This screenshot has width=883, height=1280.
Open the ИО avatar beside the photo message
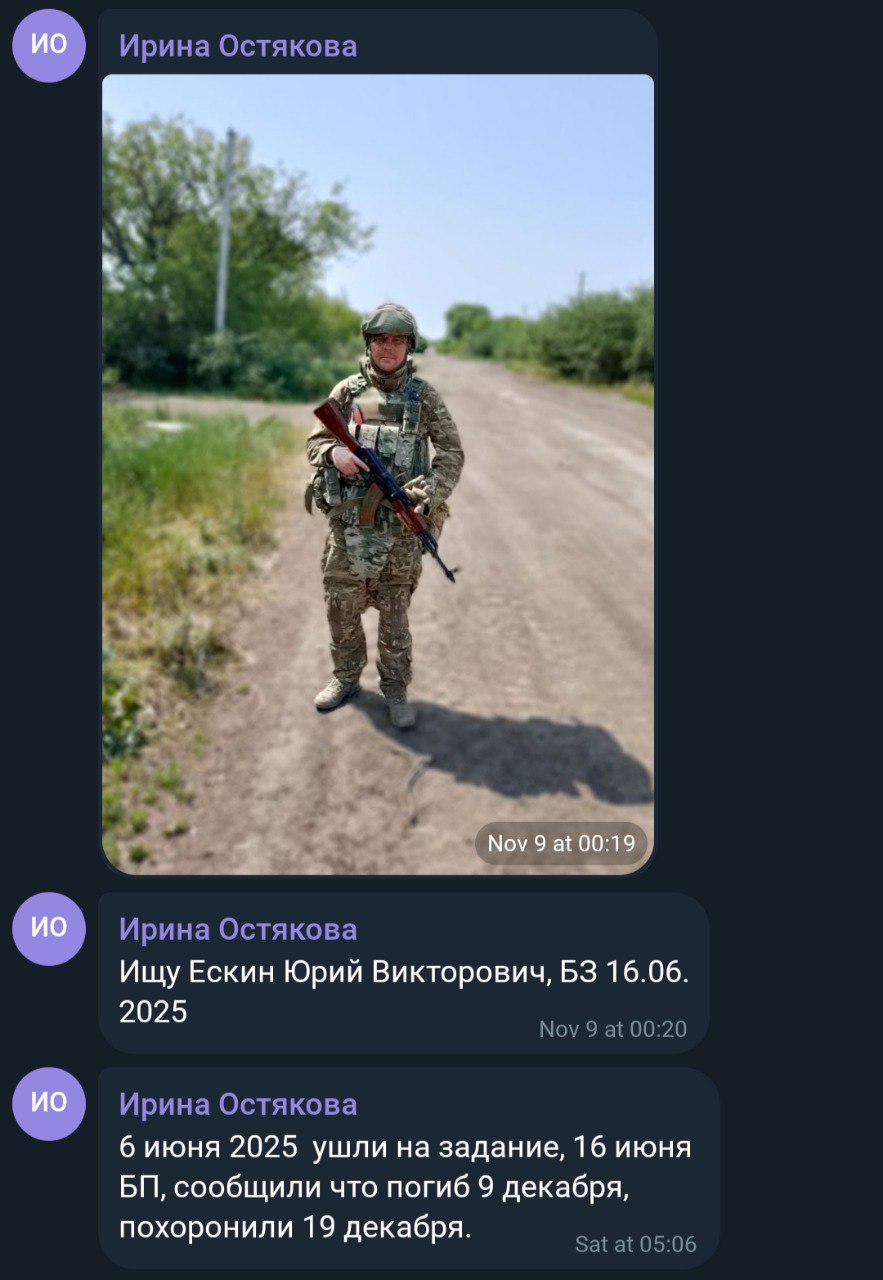click(x=49, y=46)
